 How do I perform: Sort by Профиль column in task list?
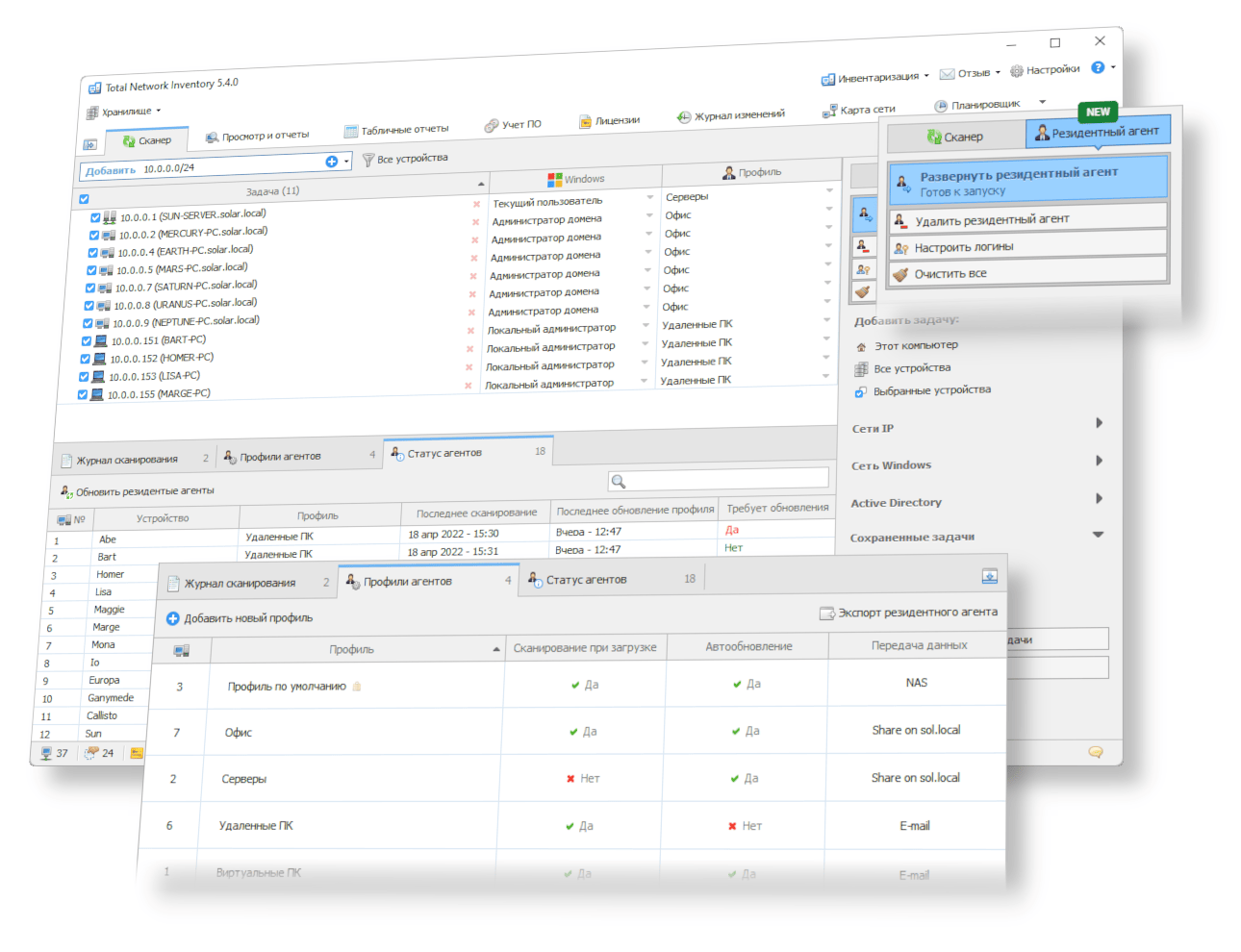pyautogui.click(x=751, y=172)
